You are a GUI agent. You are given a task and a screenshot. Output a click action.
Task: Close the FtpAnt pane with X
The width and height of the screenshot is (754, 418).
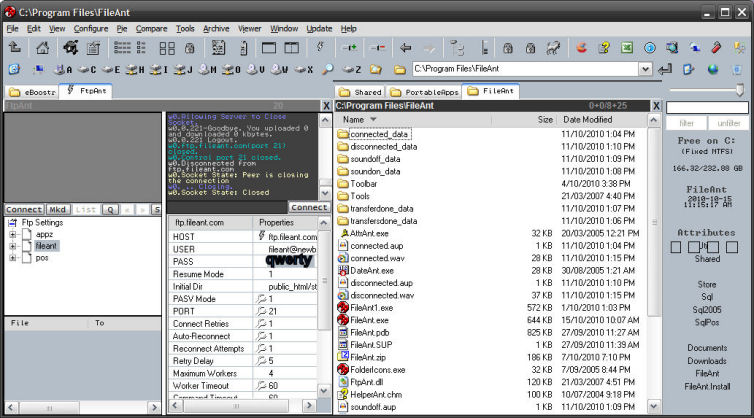pyautogui.click(x=327, y=106)
